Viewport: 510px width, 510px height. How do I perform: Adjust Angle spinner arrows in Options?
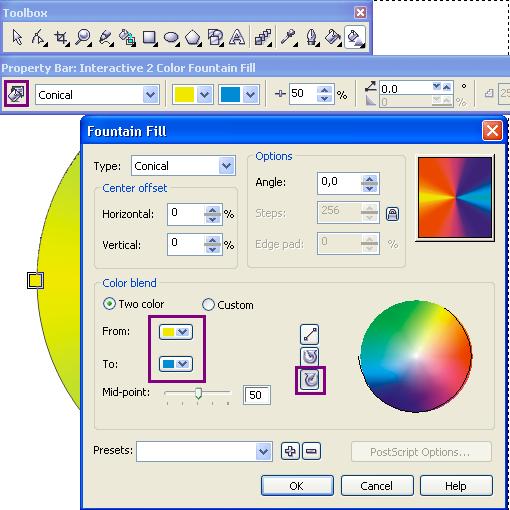point(369,184)
